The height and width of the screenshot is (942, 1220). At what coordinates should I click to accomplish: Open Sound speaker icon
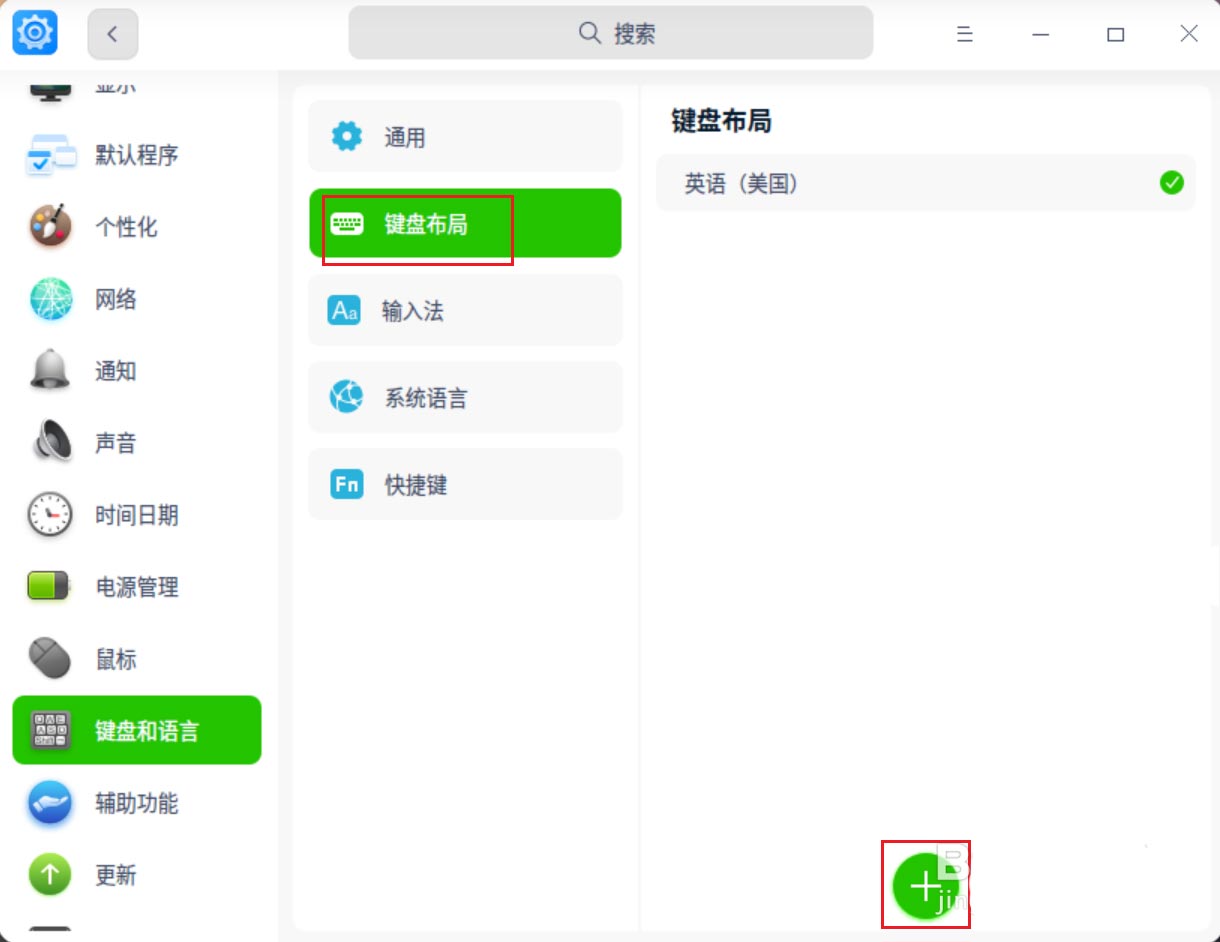[50, 443]
